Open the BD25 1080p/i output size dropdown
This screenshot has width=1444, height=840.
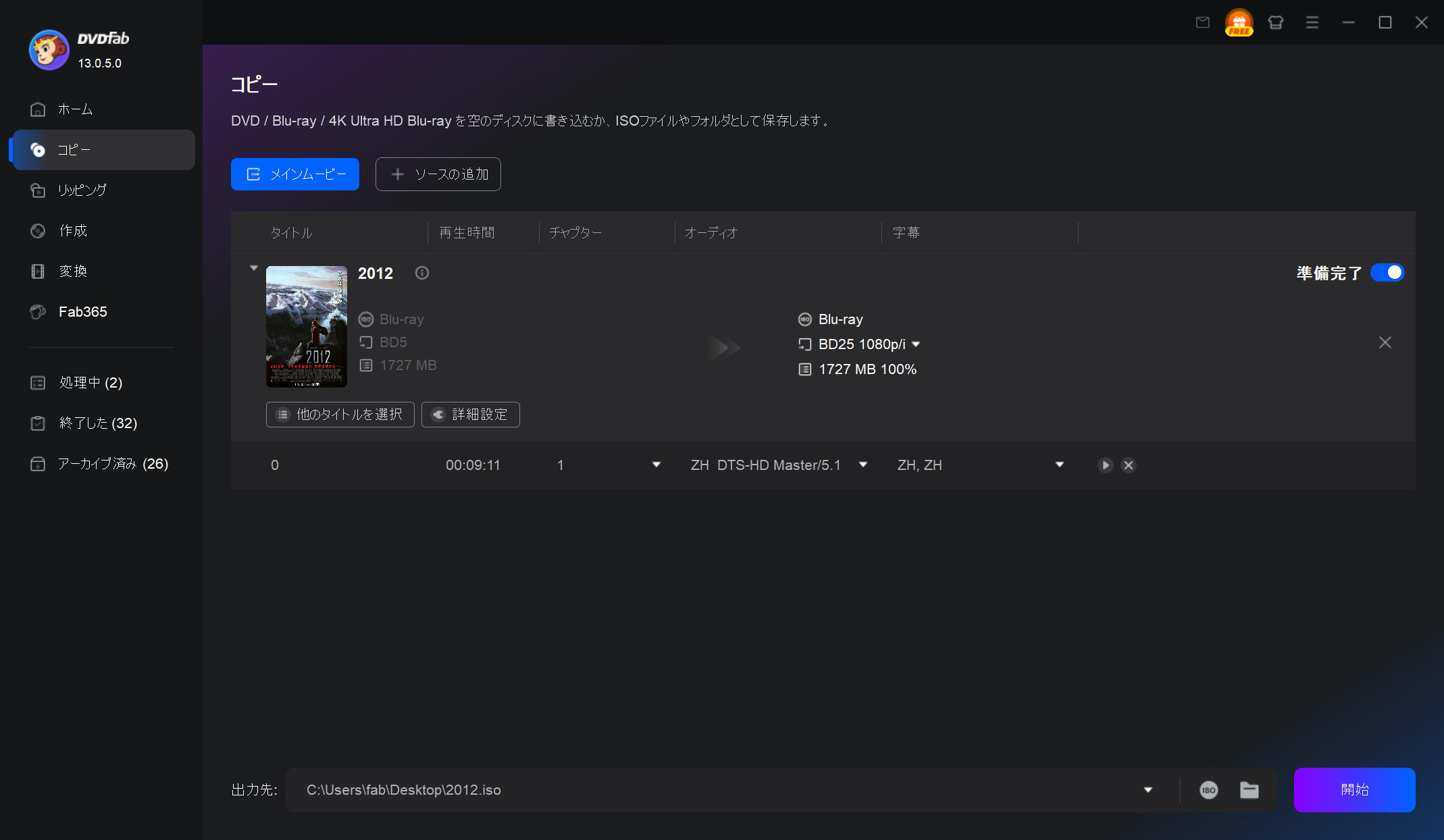click(x=916, y=344)
